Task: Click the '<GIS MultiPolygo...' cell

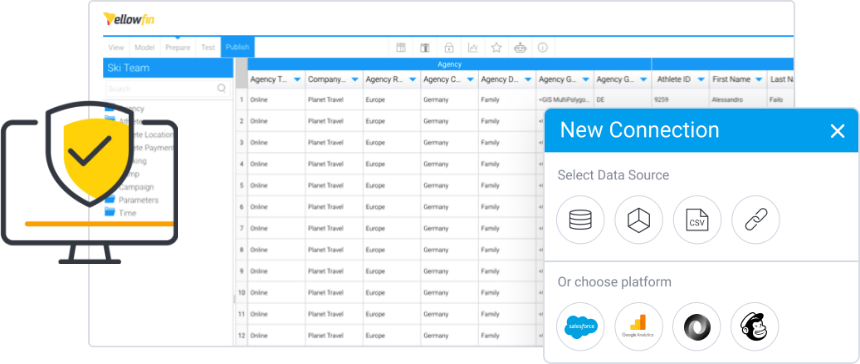Action: (565, 100)
